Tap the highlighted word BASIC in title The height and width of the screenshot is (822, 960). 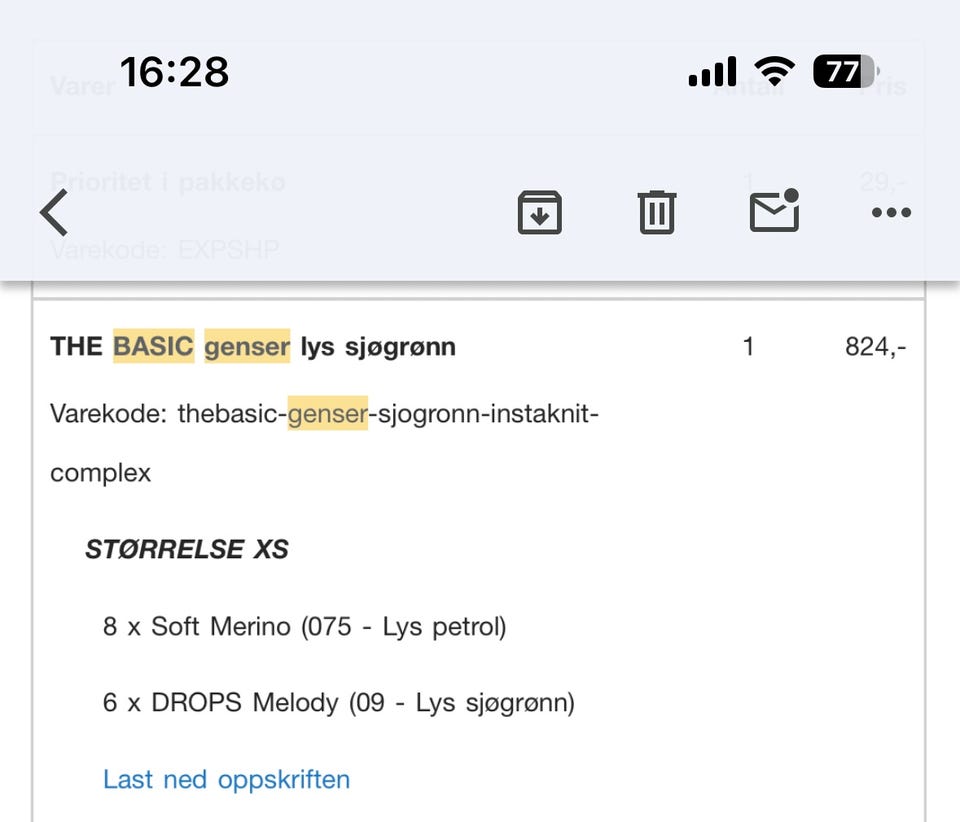153,346
